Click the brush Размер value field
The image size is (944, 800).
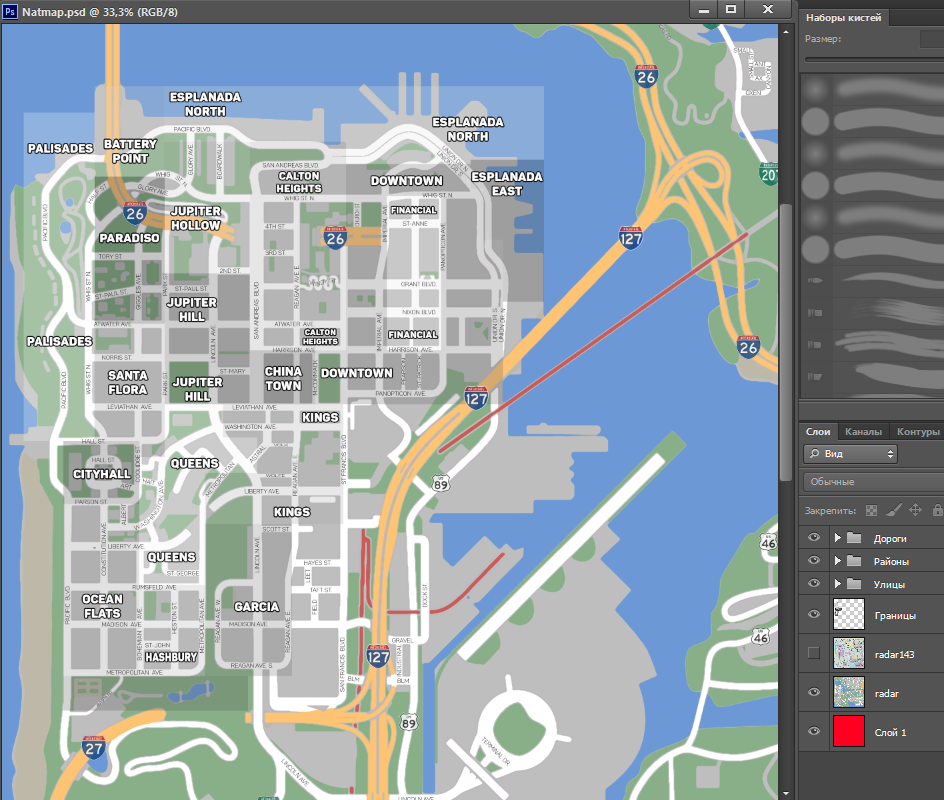932,39
